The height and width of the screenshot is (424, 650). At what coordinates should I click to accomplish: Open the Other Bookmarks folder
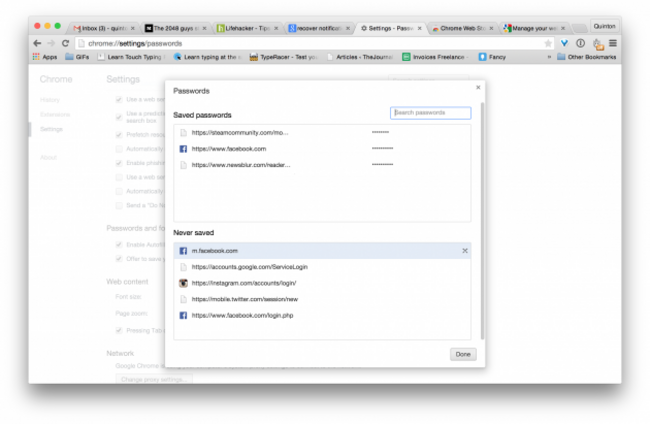point(587,57)
